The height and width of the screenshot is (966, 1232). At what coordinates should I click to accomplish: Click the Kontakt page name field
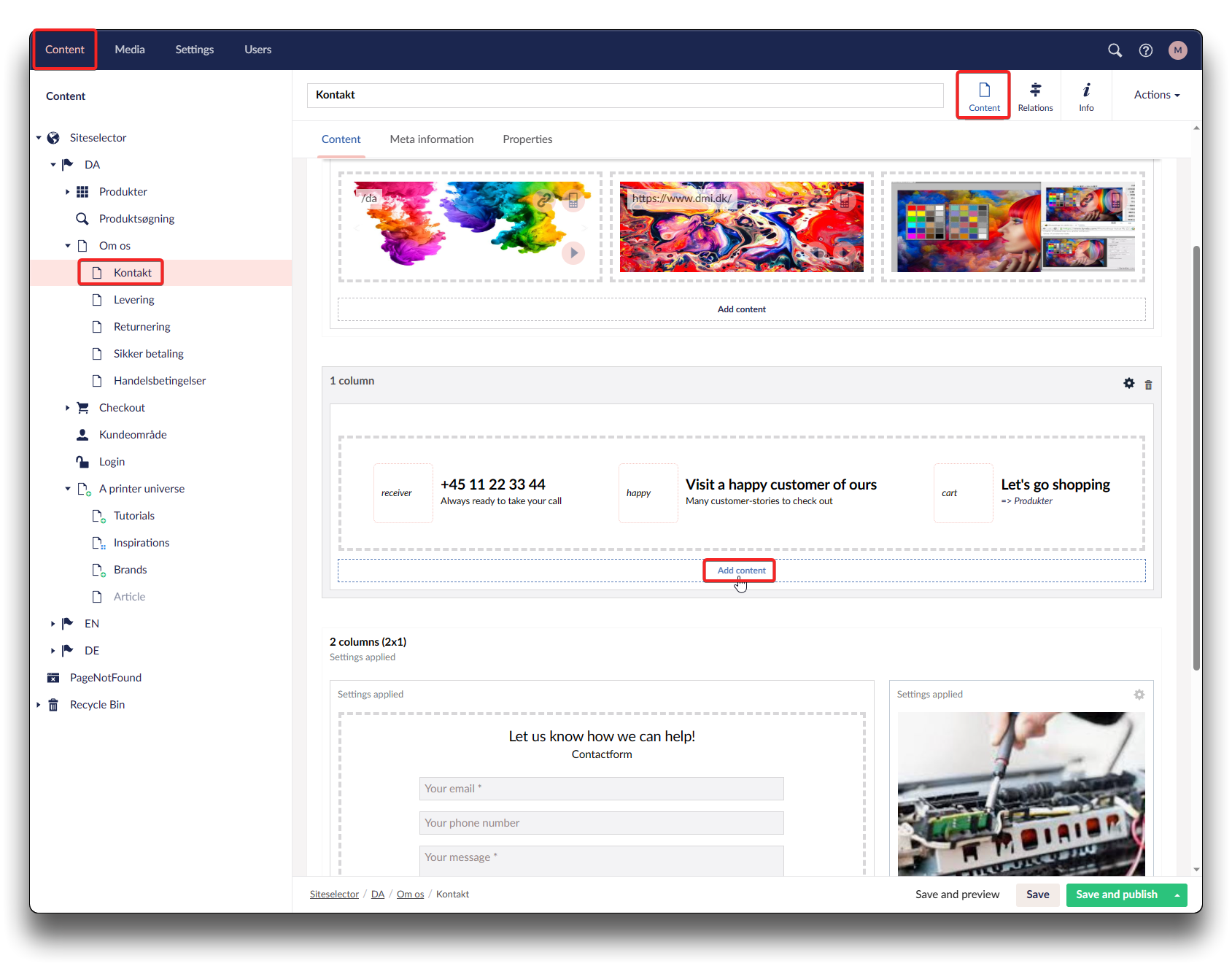(x=624, y=95)
